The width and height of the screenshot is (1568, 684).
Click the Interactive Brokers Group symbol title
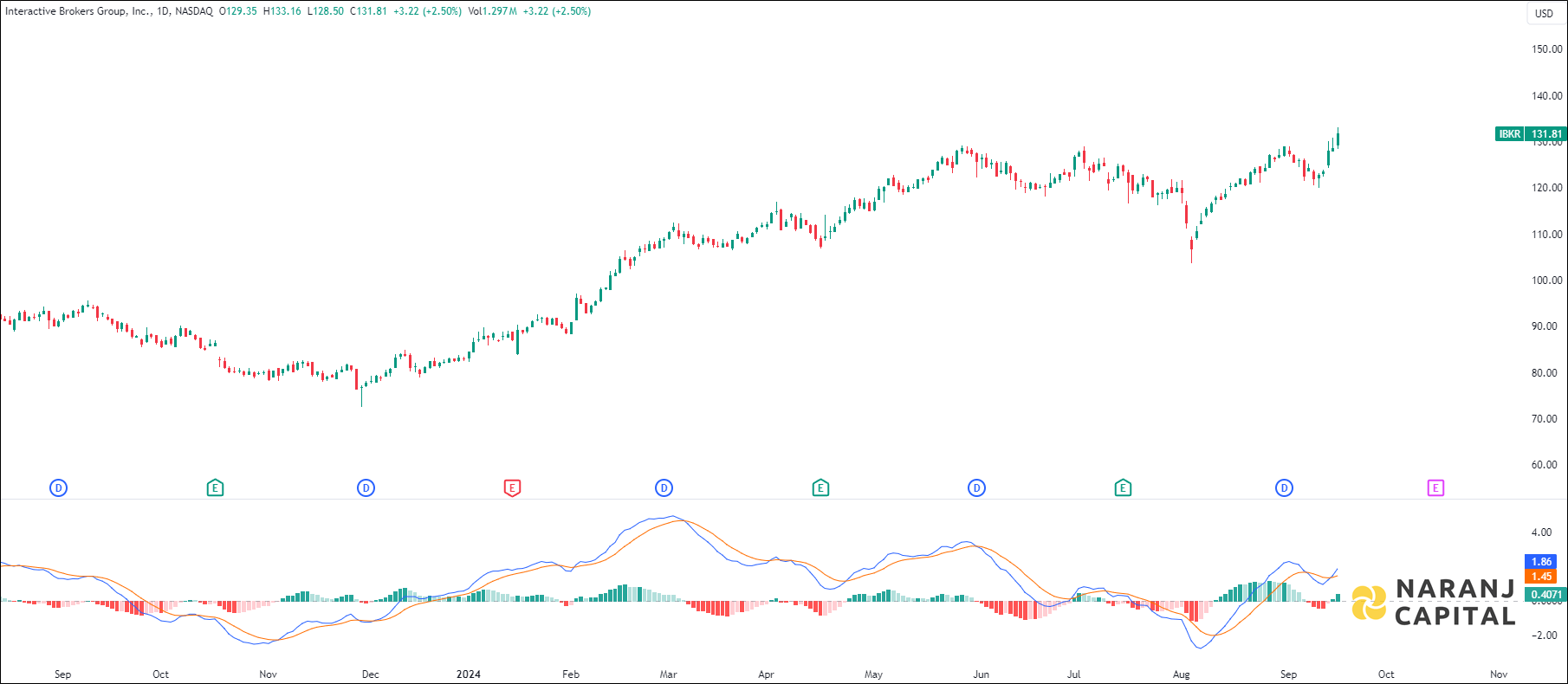[x=78, y=11]
